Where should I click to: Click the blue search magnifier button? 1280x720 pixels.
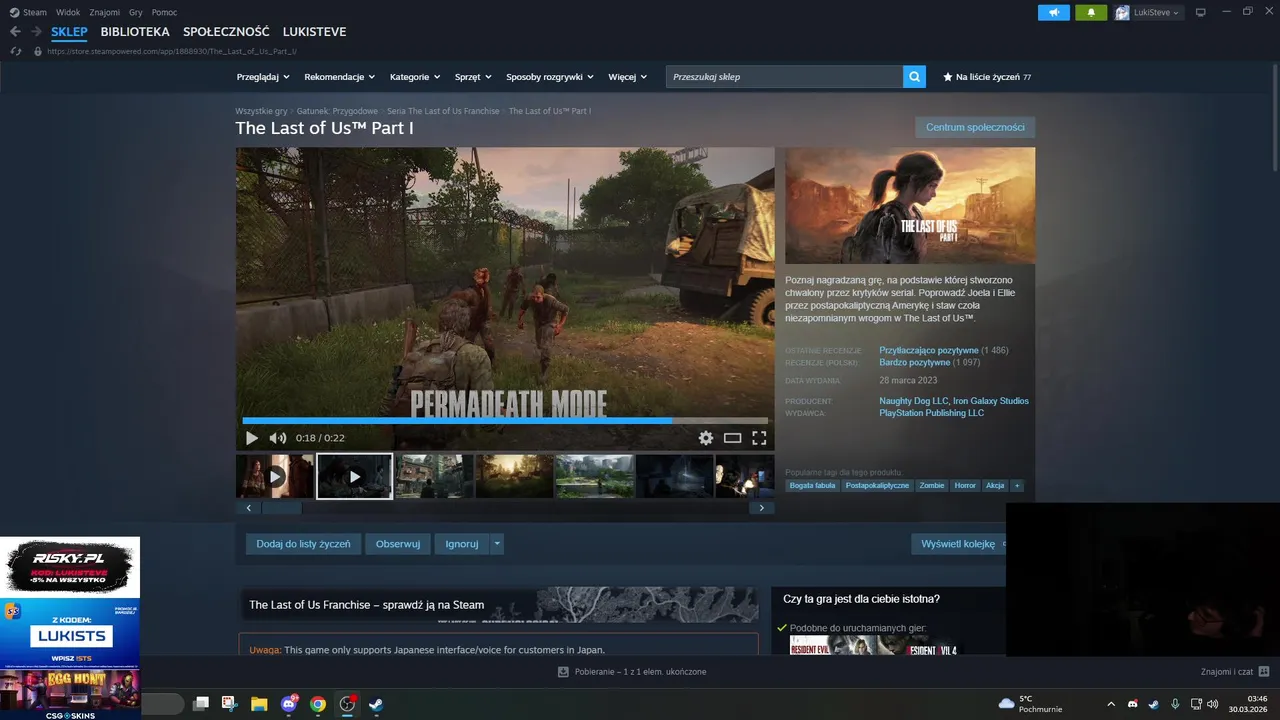pos(914,77)
